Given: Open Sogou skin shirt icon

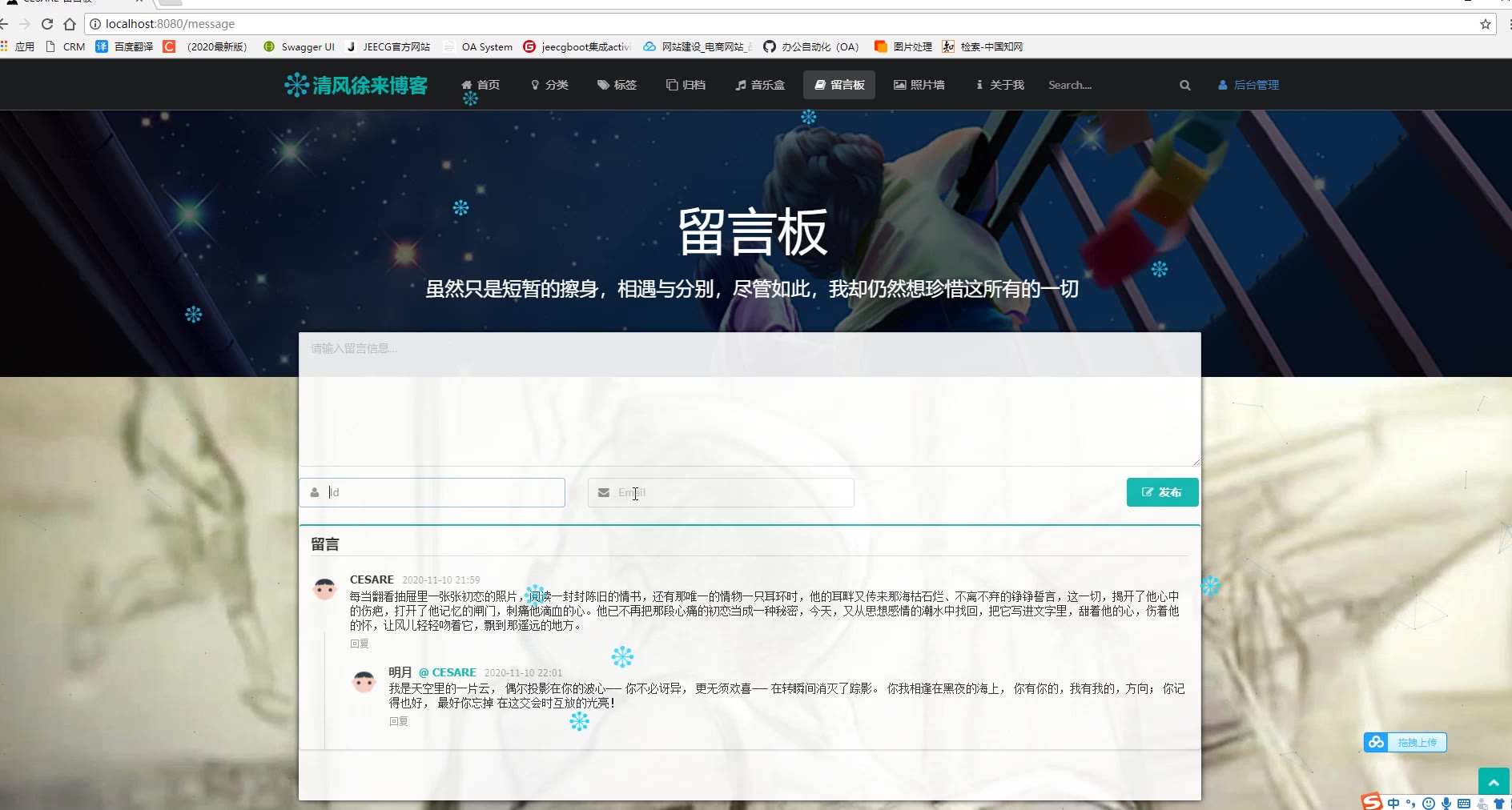Looking at the screenshot, I should [x=1499, y=804].
